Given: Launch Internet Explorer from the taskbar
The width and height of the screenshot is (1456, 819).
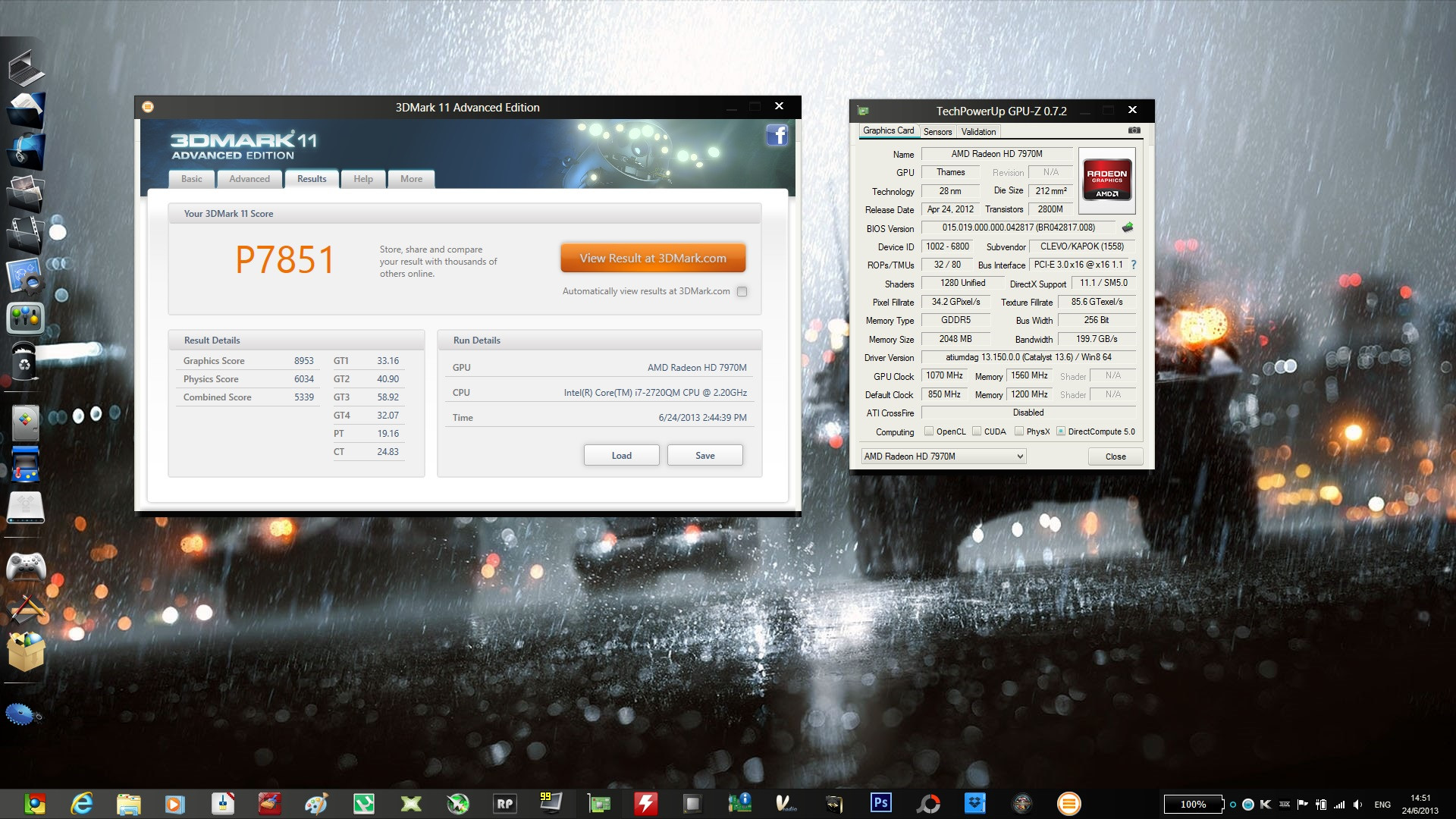Looking at the screenshot, I should click(x=82, y=804).
